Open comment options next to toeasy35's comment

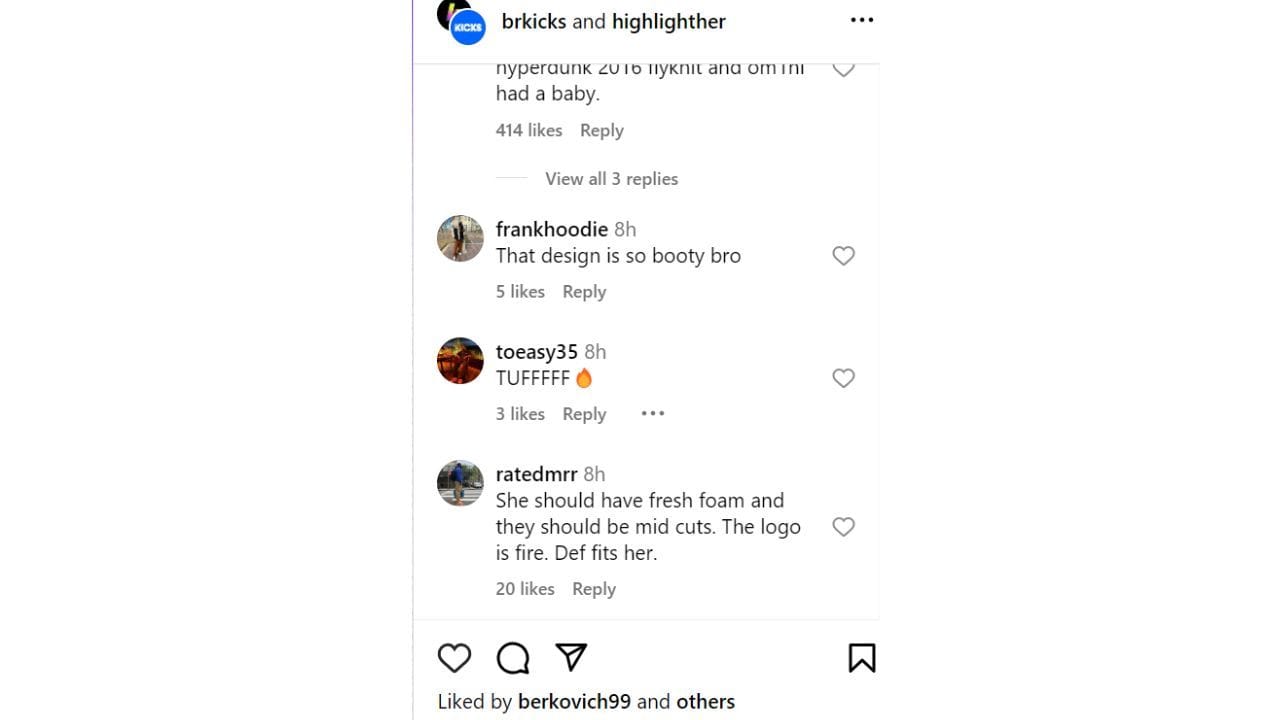(x=653, y=412)
